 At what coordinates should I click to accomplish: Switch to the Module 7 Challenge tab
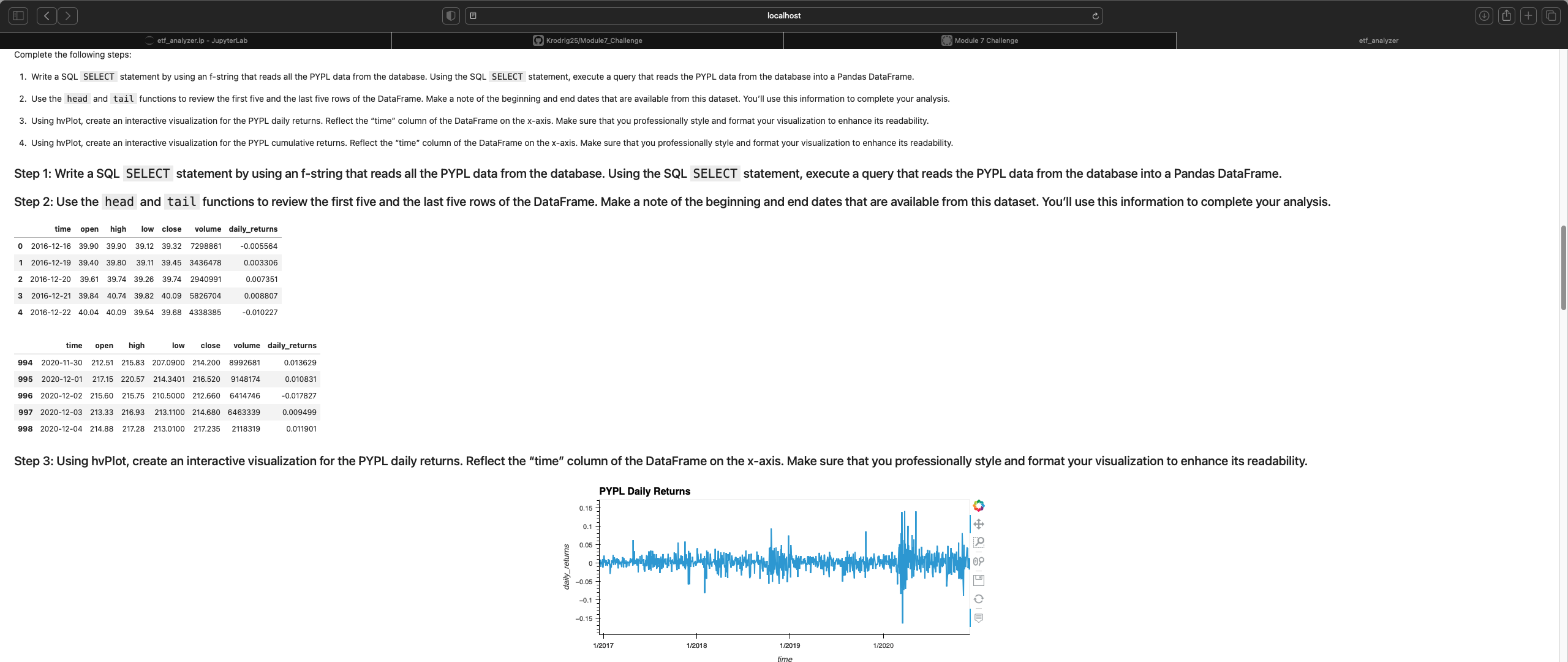[980, 40]
